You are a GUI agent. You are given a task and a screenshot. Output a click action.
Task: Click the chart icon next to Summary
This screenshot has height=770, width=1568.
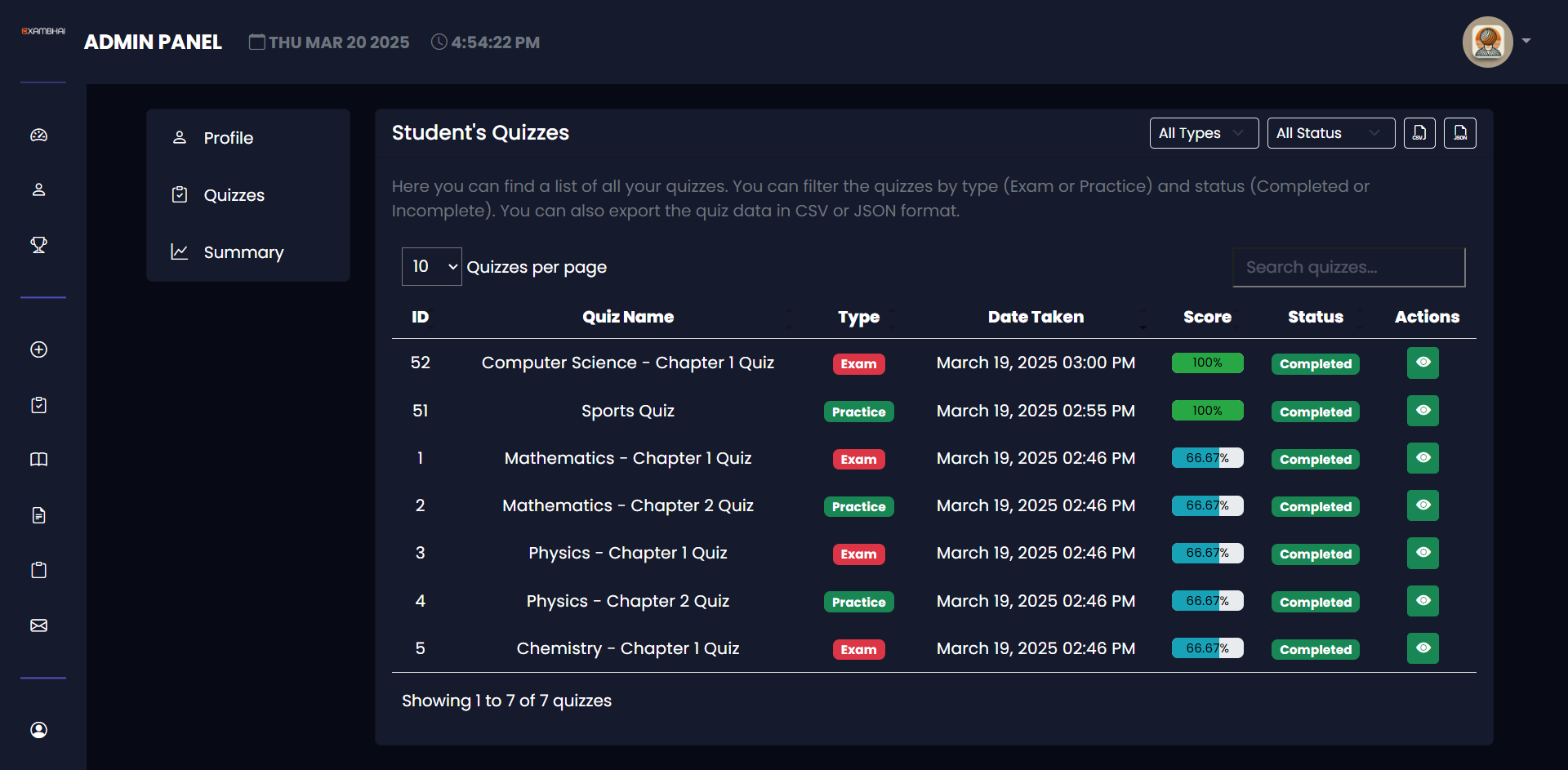point(180,251)
